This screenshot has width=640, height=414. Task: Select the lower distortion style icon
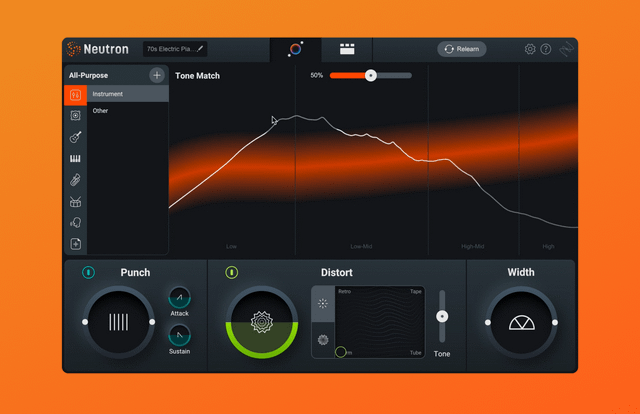(x=323, y=340)
